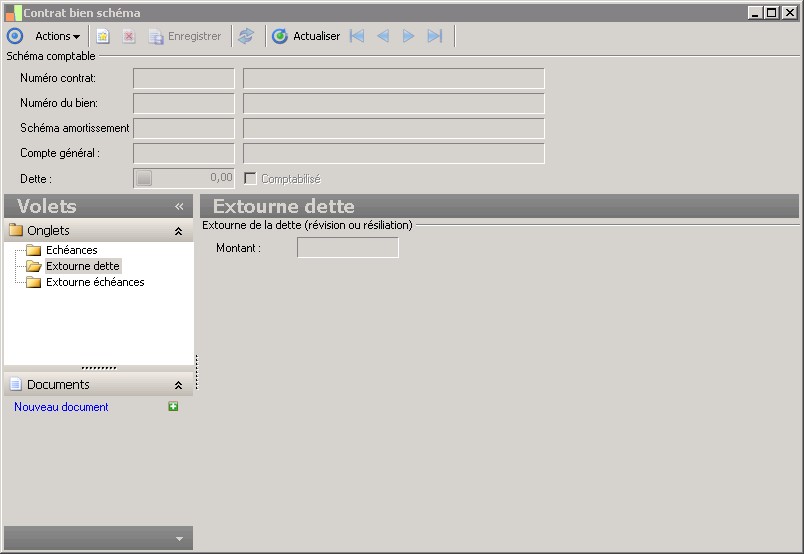
Task: Go to the first record
Action: (357, 36)
